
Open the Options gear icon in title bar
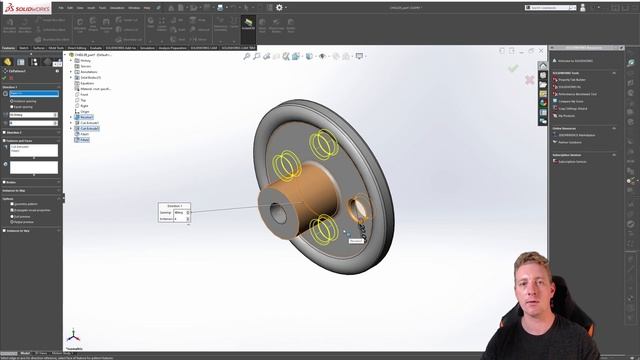pos(279,7)
